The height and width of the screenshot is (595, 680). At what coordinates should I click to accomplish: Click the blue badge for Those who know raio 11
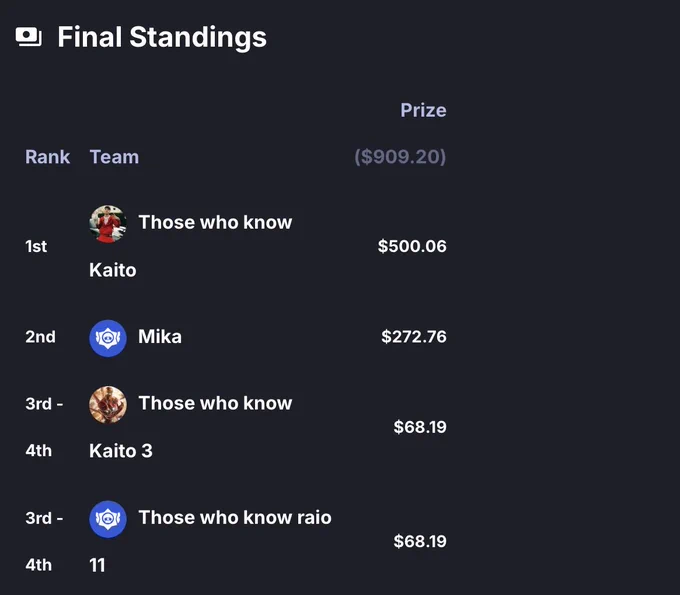point(108,519)
